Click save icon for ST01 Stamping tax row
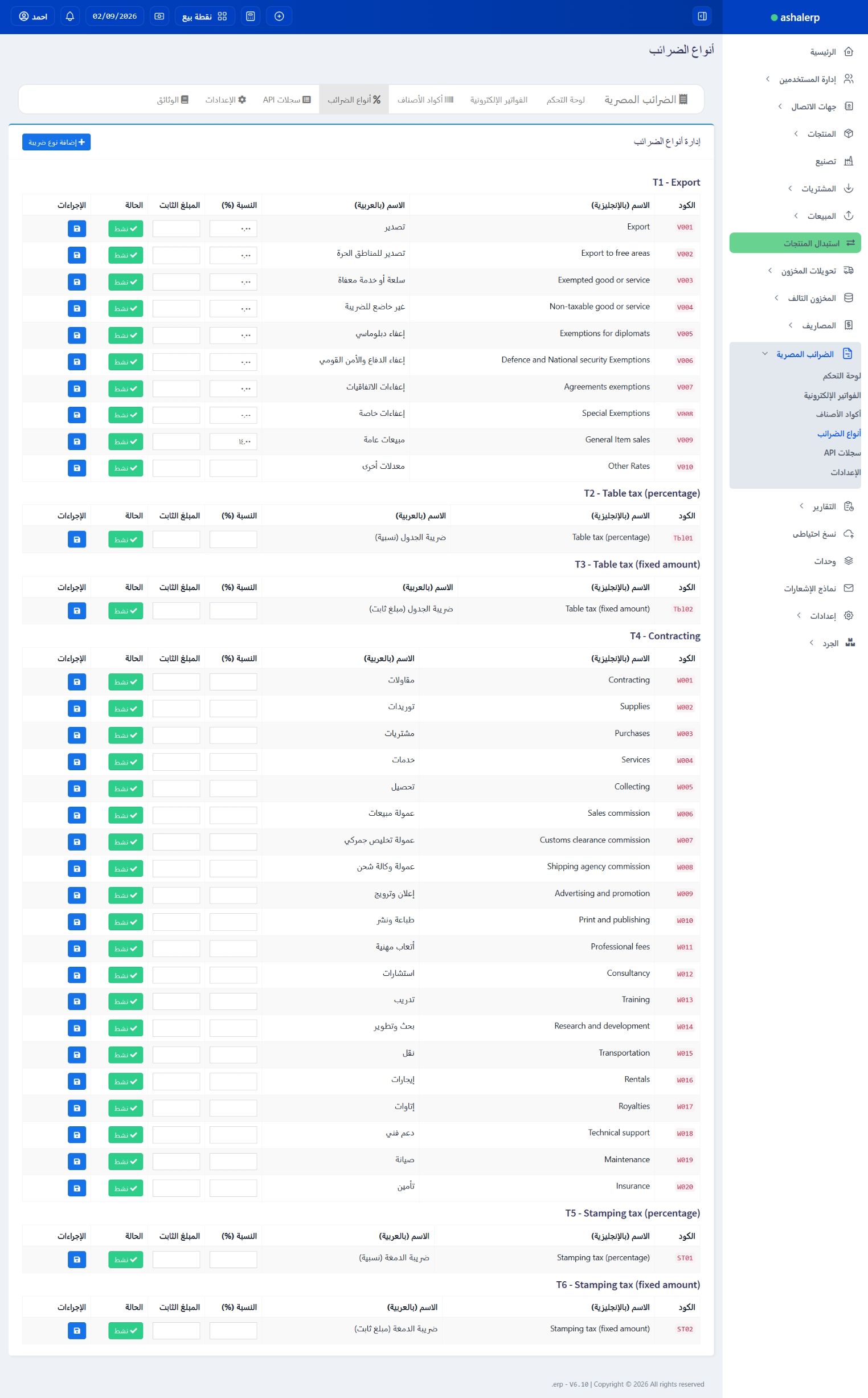Screen dimensions: 868x1398 coord(77,1259)
